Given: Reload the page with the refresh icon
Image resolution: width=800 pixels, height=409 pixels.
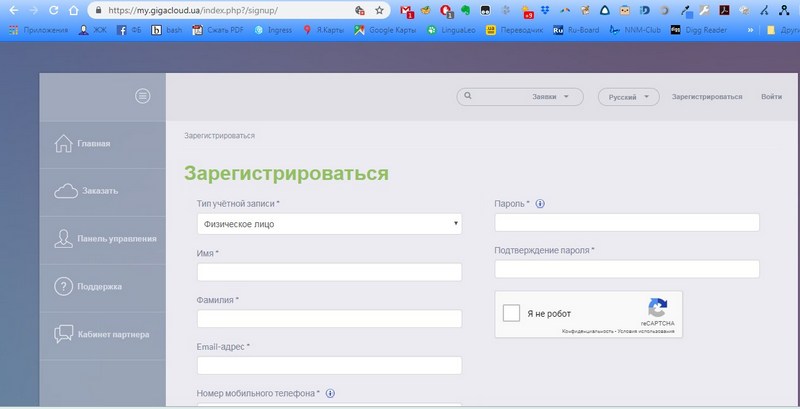Looking at the screenshot, I should point(54,10).
